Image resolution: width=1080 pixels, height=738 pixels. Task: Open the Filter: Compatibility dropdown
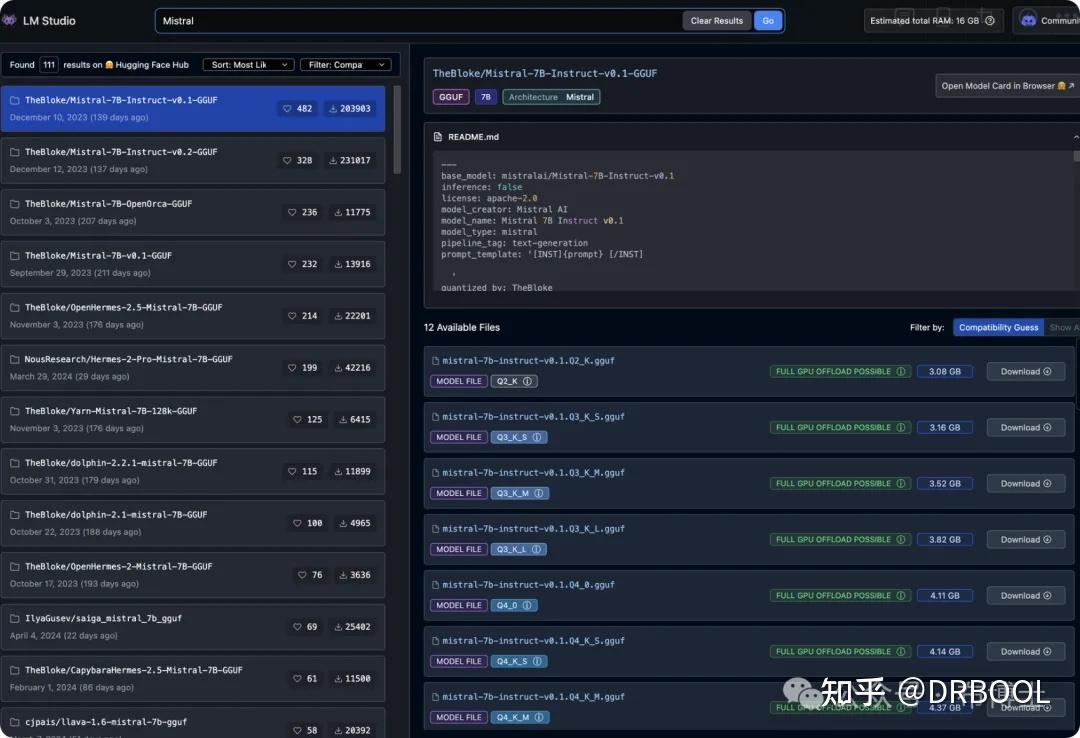pos(346,64)
